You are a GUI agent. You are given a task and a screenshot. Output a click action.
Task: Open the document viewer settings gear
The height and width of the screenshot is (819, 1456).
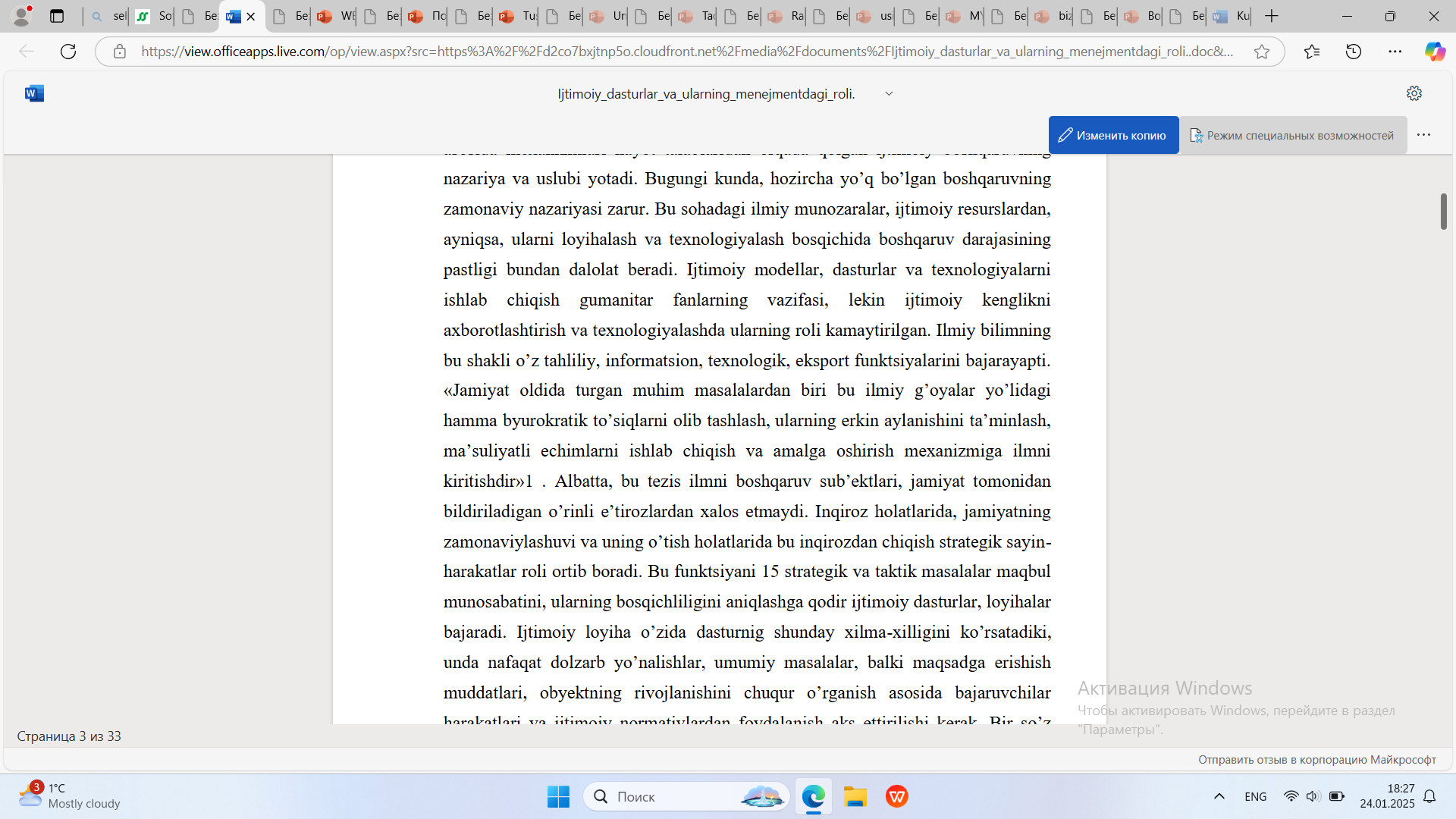point(1414,93)
